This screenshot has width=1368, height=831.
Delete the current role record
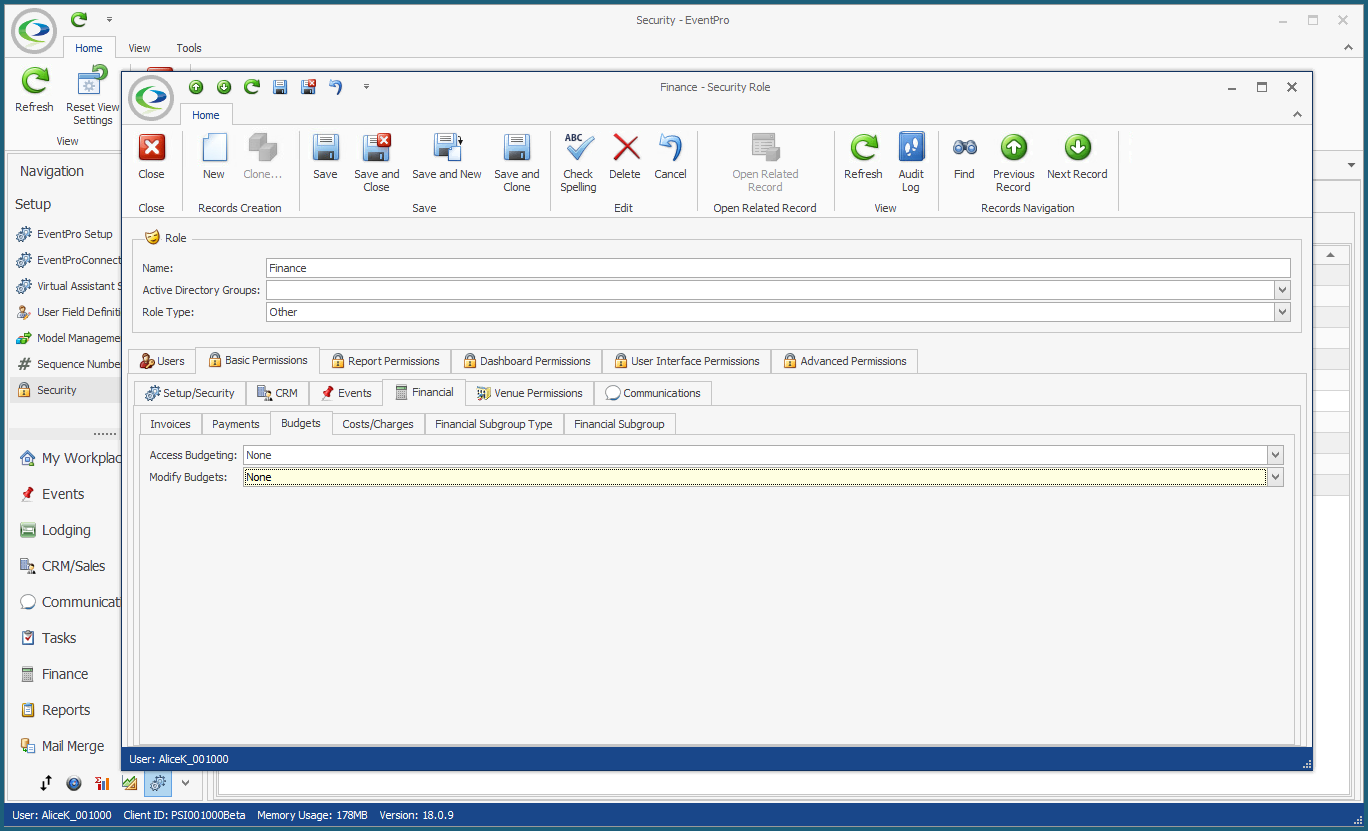pyautogui.click(x=625, y=157)
